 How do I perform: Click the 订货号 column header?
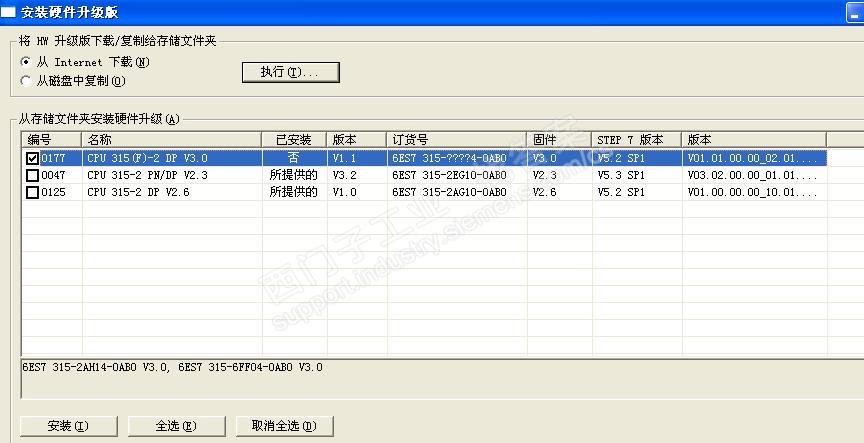(457, 140)
